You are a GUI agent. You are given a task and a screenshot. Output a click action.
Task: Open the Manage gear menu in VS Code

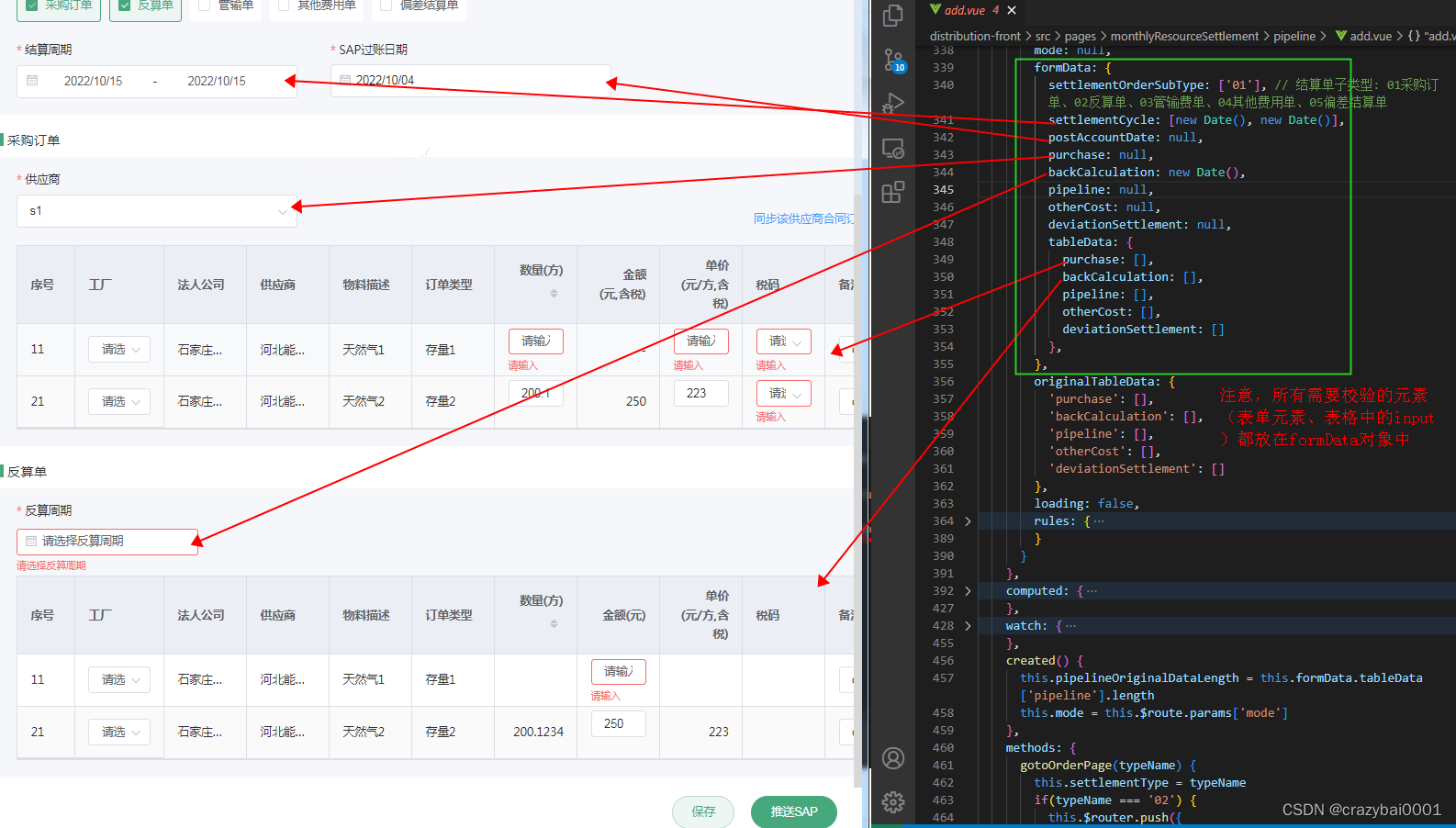click(892, 802)
